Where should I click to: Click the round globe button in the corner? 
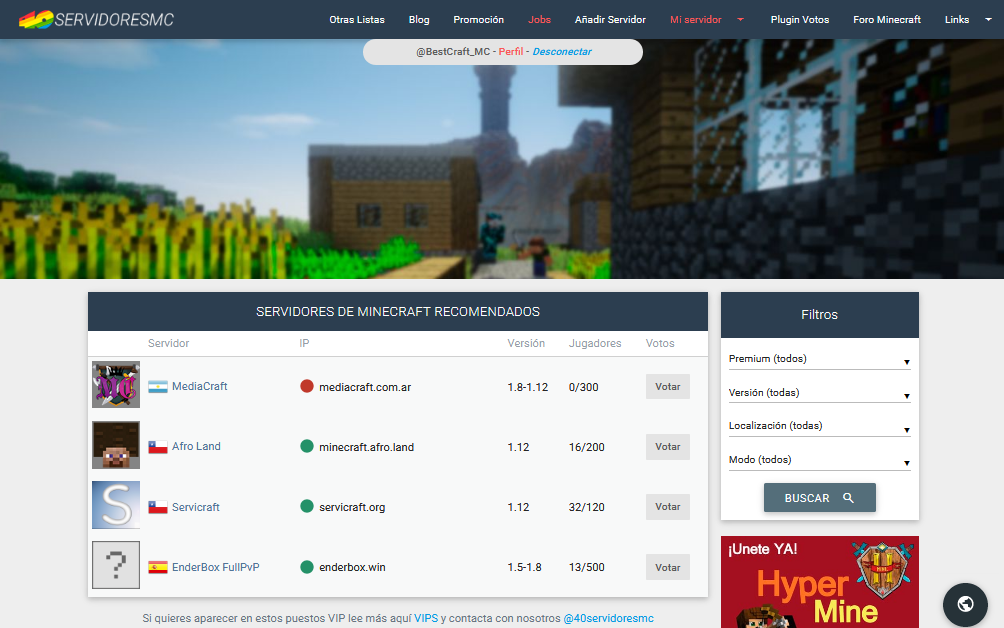pyautogui.click(x=965, y=604)
